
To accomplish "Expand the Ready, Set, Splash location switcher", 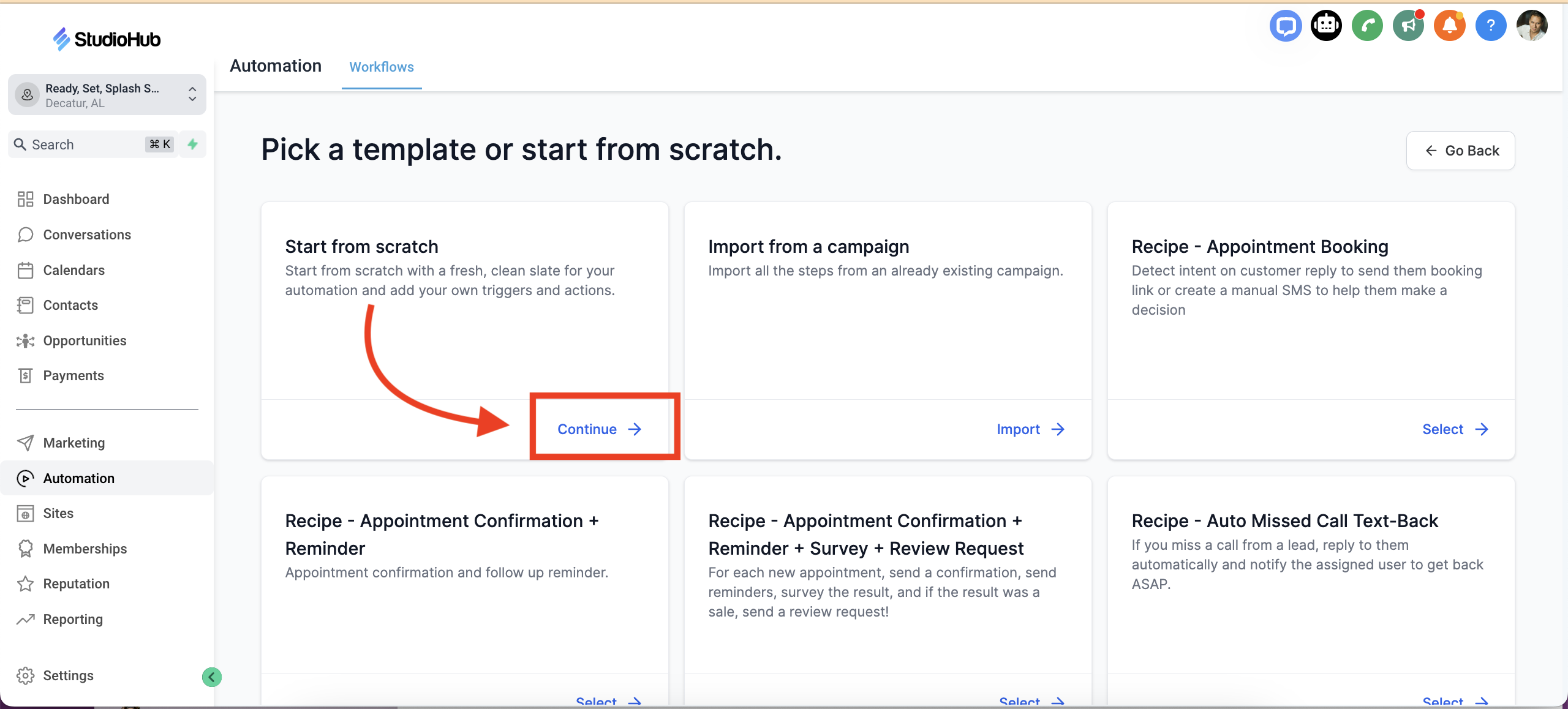I will click(107, 95).
